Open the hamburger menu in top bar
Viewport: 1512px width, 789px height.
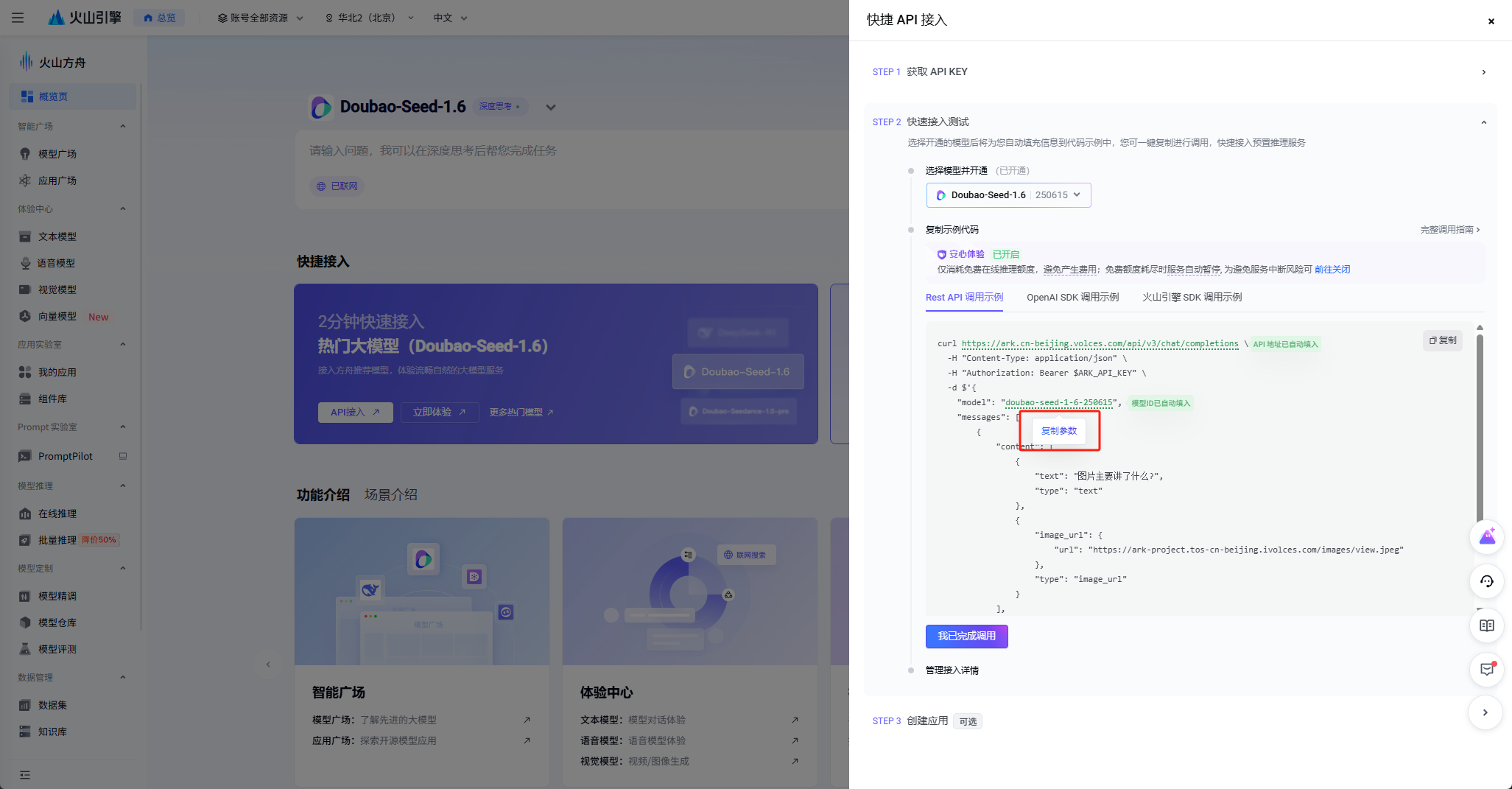tap(18, 18)
